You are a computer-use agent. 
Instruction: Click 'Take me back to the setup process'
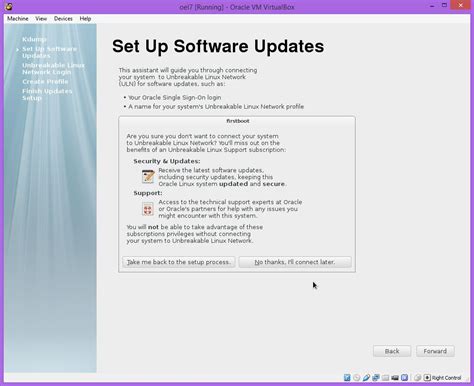(179, 262)
